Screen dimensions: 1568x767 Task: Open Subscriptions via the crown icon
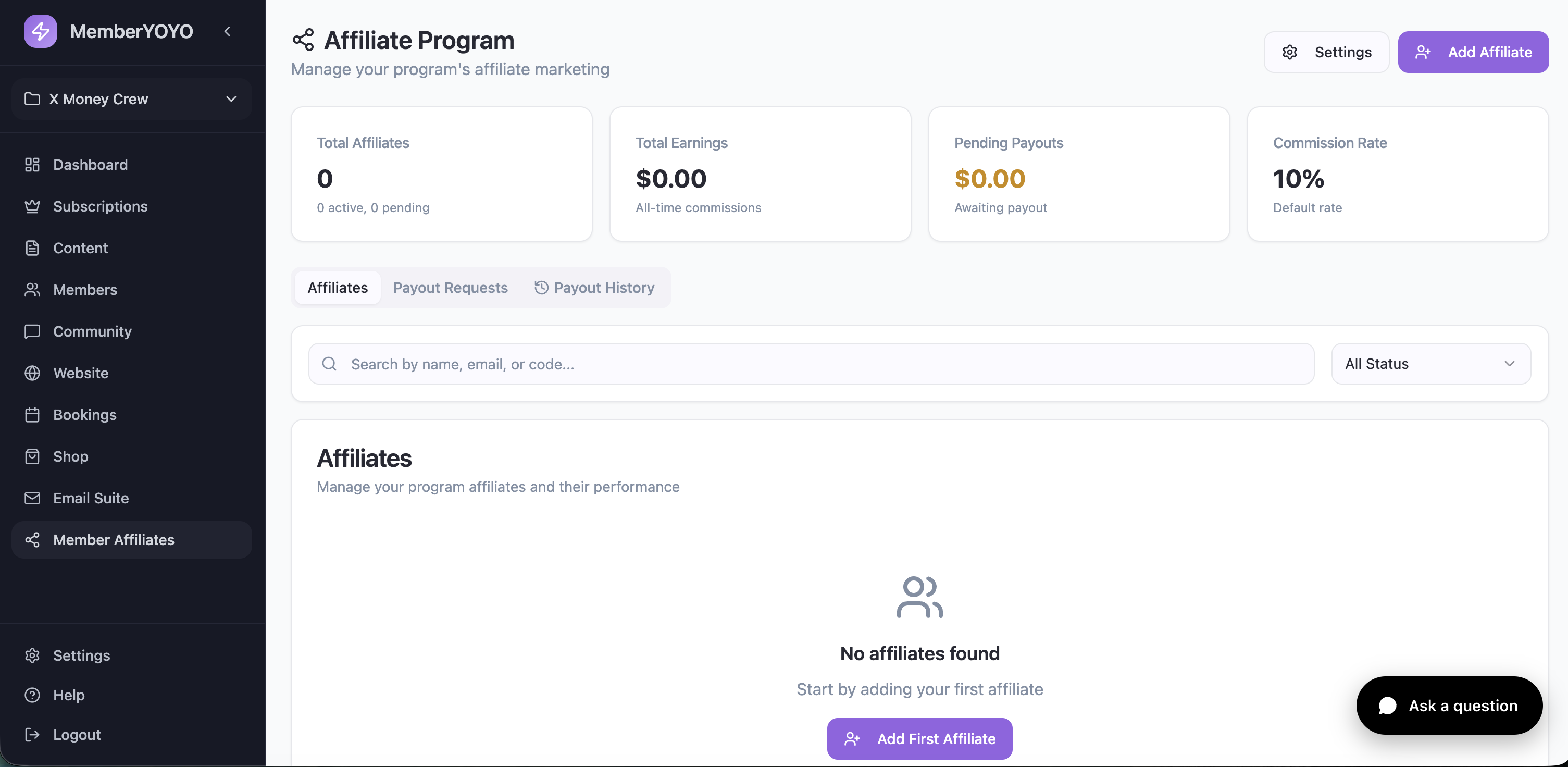(x=32, y=206)
